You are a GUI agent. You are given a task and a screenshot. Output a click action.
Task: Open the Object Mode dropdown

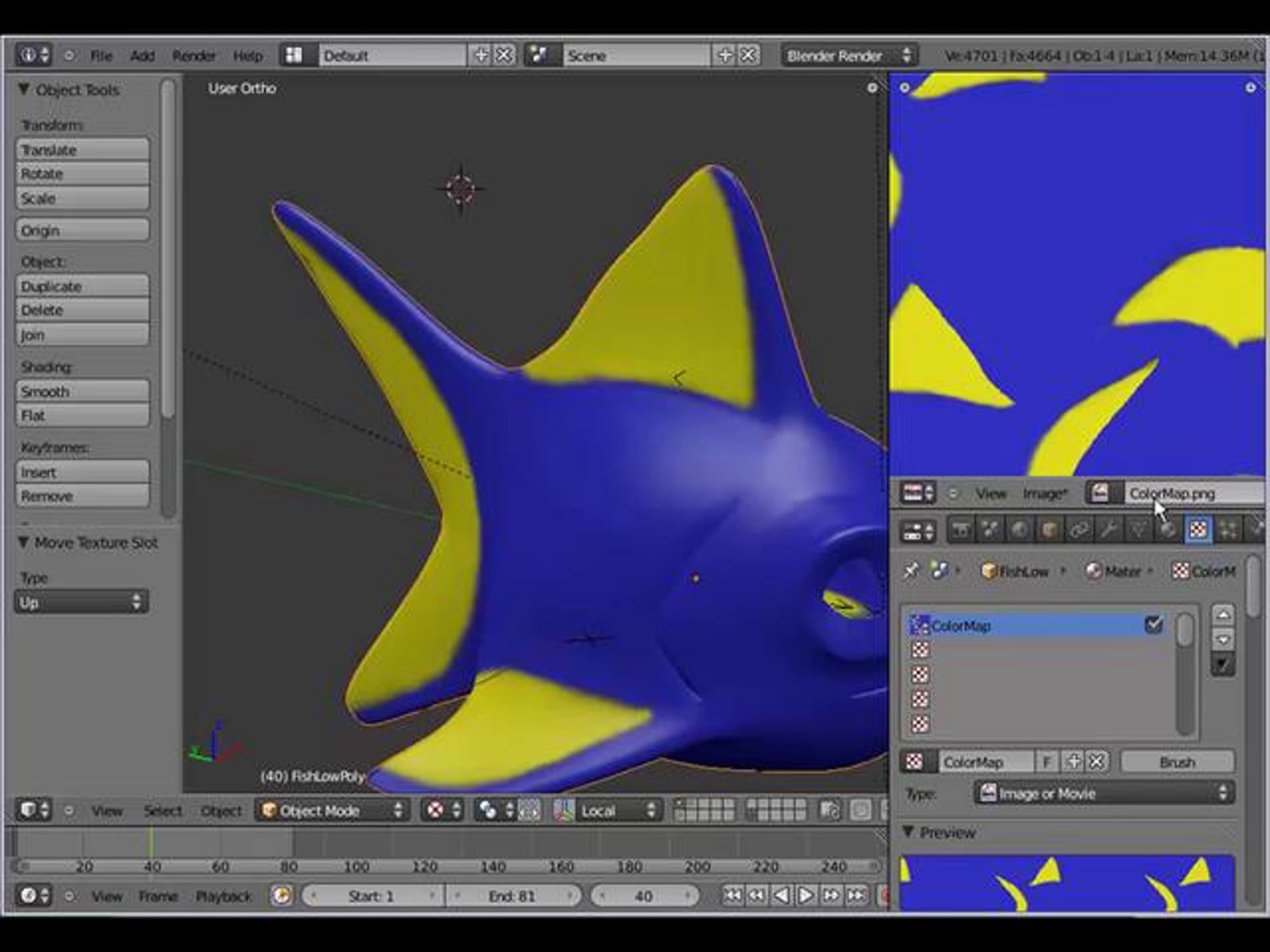332,810
